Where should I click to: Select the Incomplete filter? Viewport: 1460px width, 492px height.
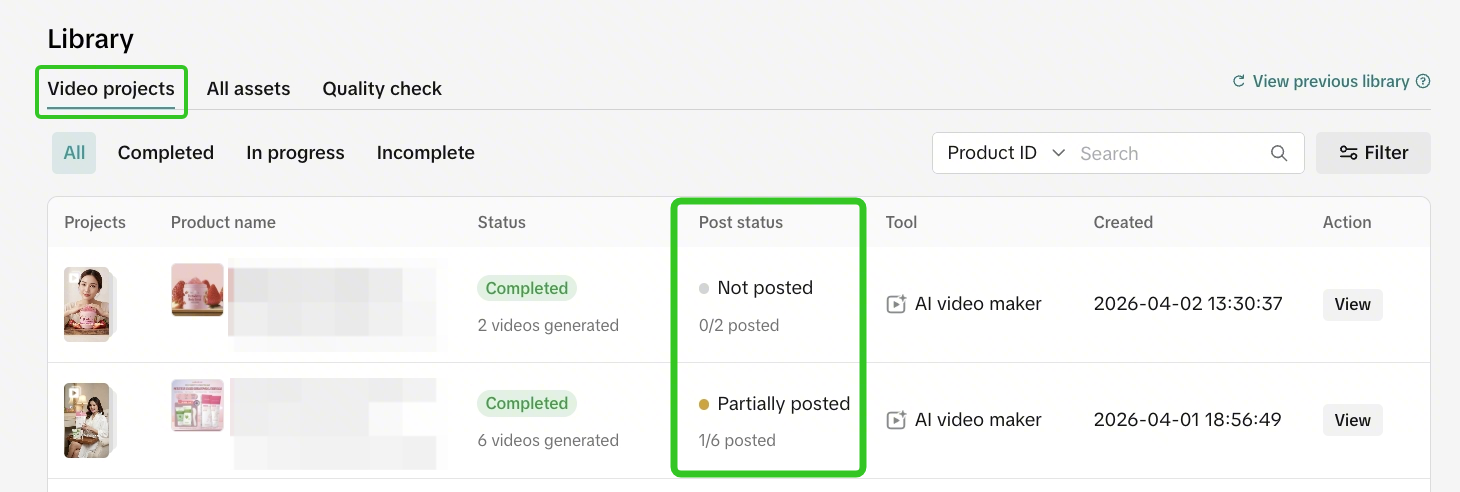pyautogui.click(x=426, y=153)
